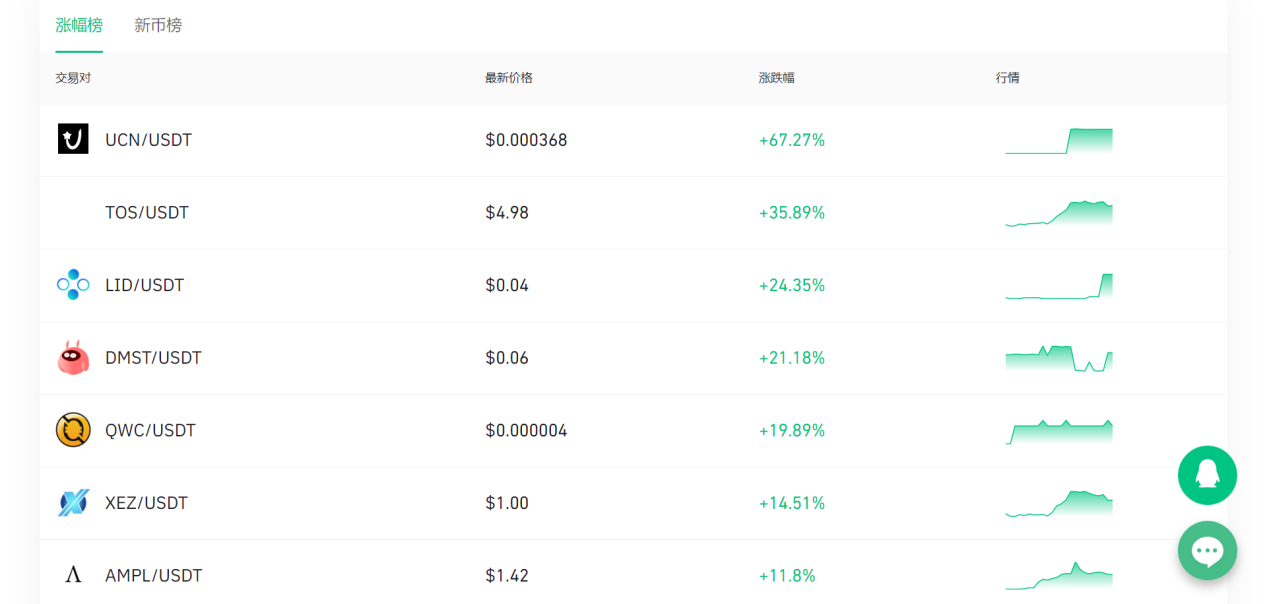The height and width of the screenshot is (604, 1267).
Task: Click the QWC/USDT trend chart
Action: 1059,431
